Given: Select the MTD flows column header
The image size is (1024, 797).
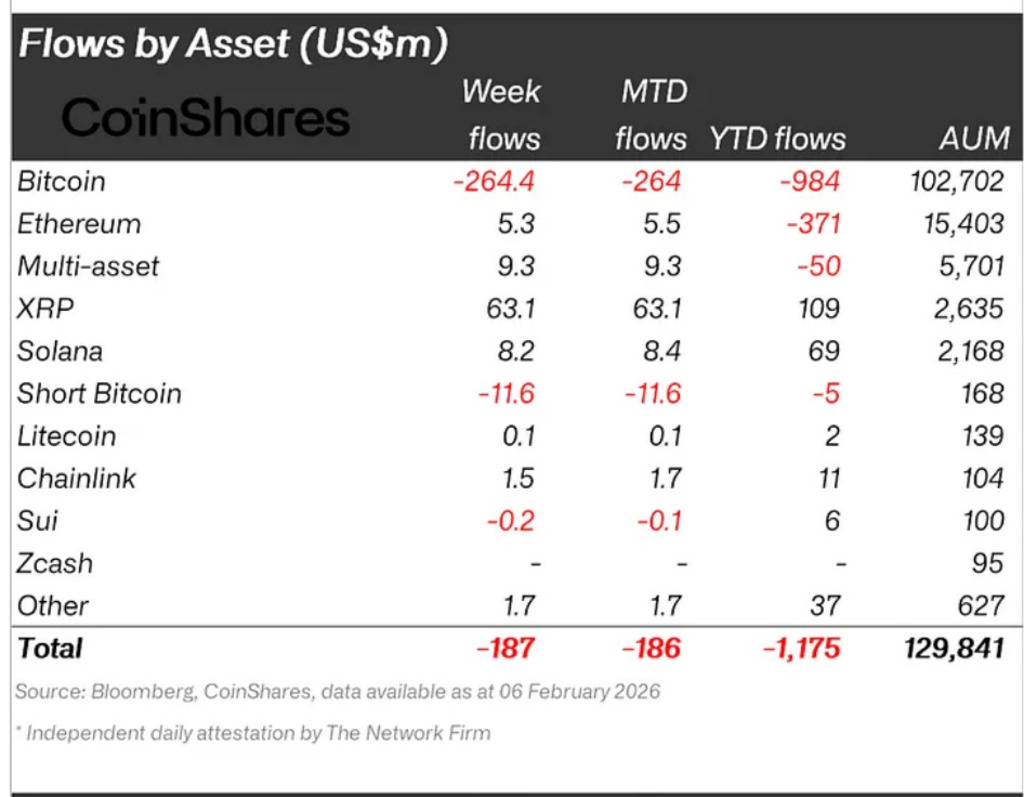Looking at the screenshot, I should click(x=652, y=114).
